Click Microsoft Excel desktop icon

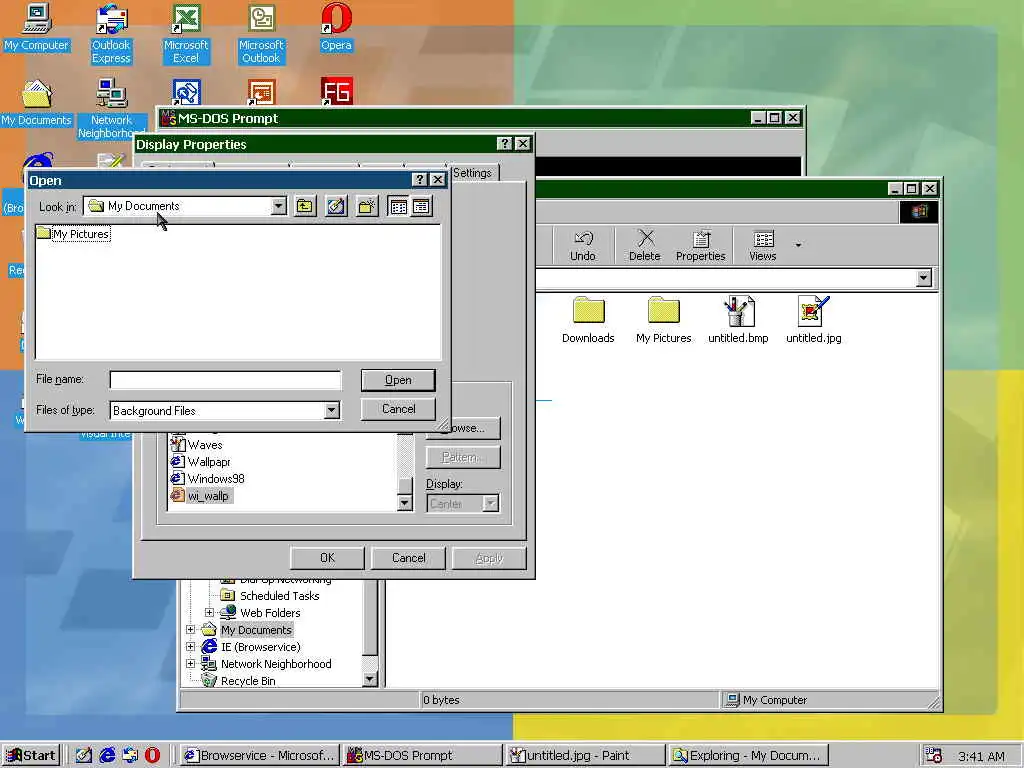[x=186, y=34]
